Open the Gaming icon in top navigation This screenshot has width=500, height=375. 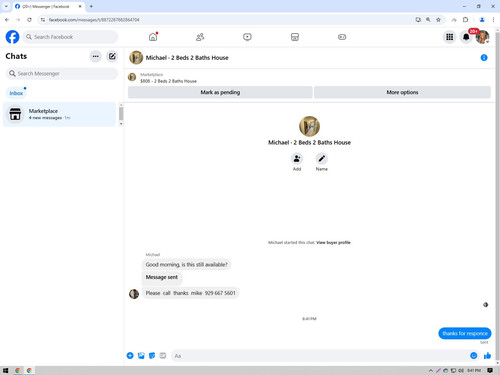click(342, 37)
